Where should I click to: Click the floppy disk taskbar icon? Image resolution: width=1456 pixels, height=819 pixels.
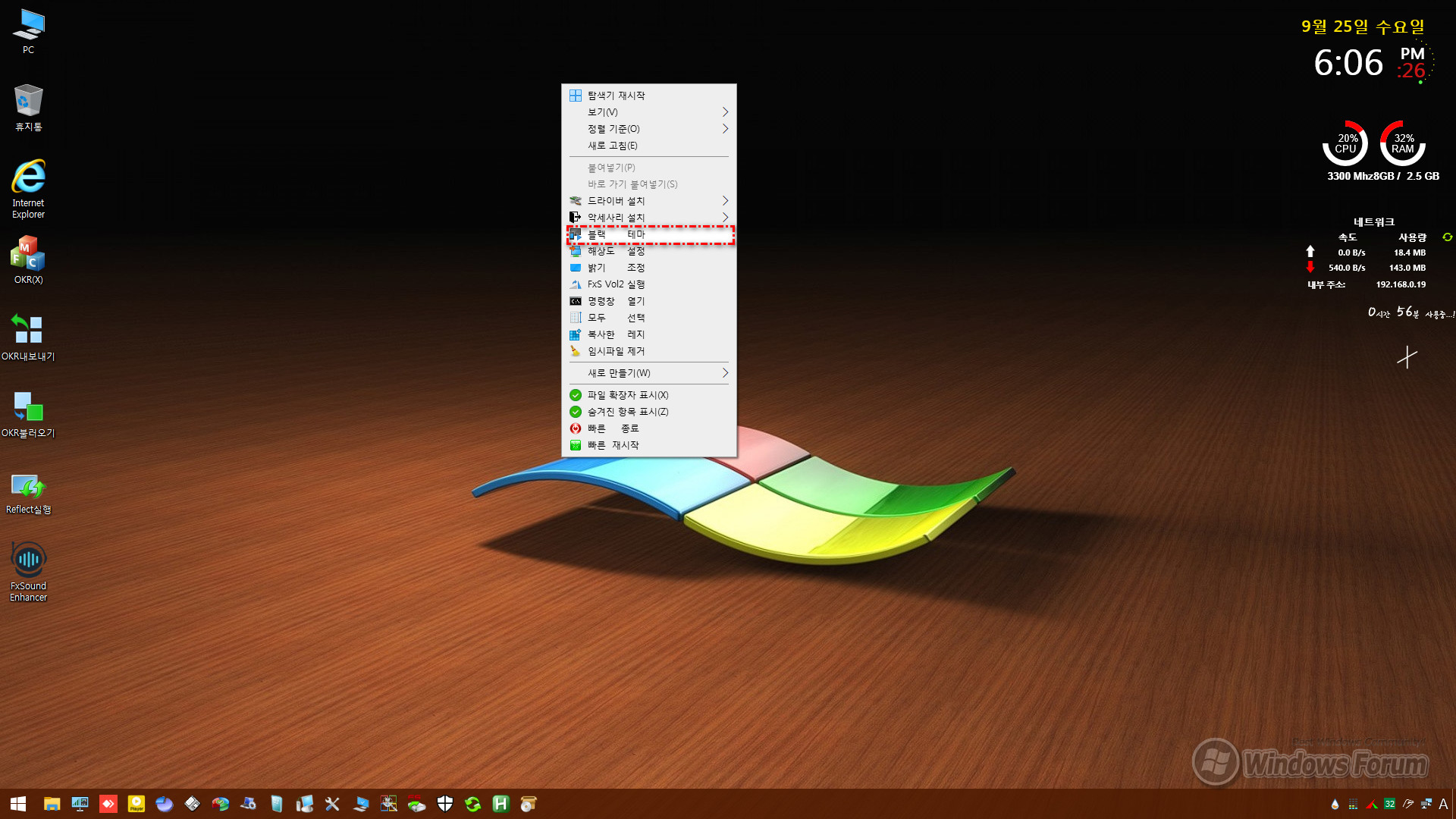click(x=193, y=804)
